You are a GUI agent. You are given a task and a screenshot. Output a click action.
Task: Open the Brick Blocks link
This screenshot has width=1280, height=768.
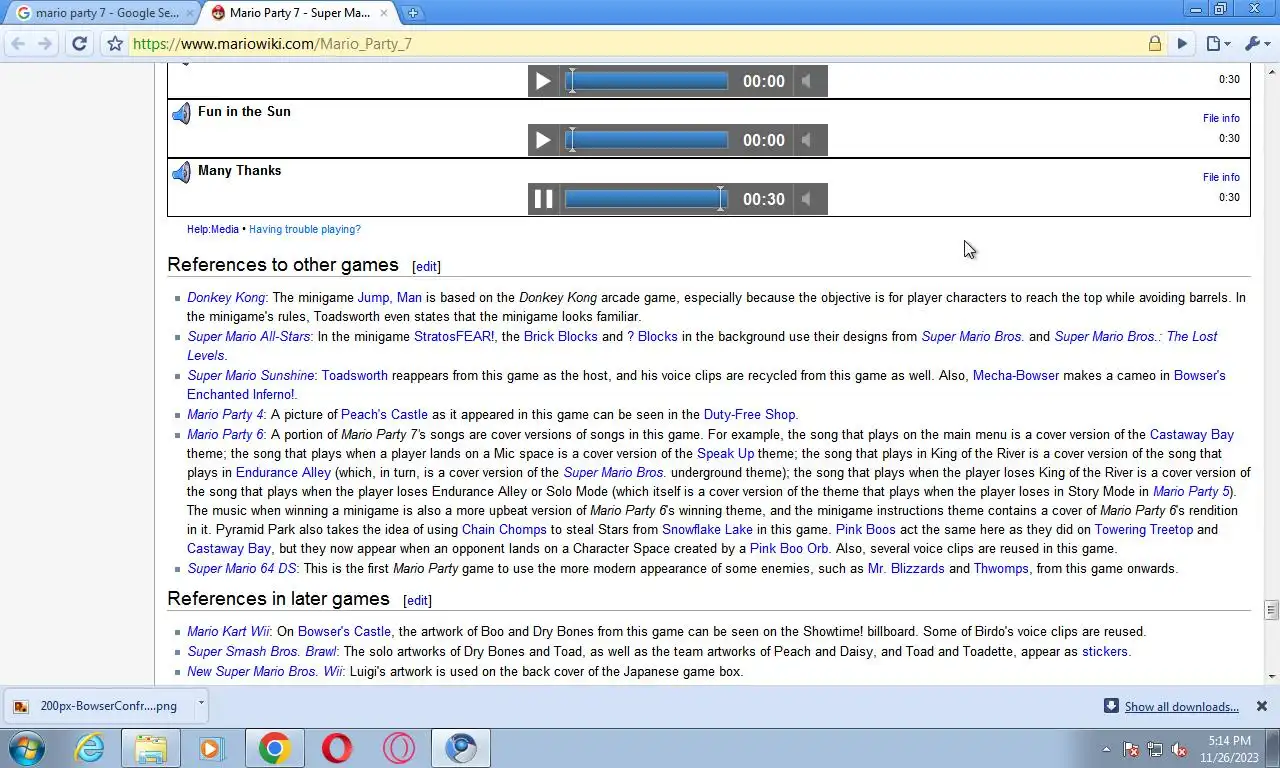pyautogui.click(x=561, y=336)
